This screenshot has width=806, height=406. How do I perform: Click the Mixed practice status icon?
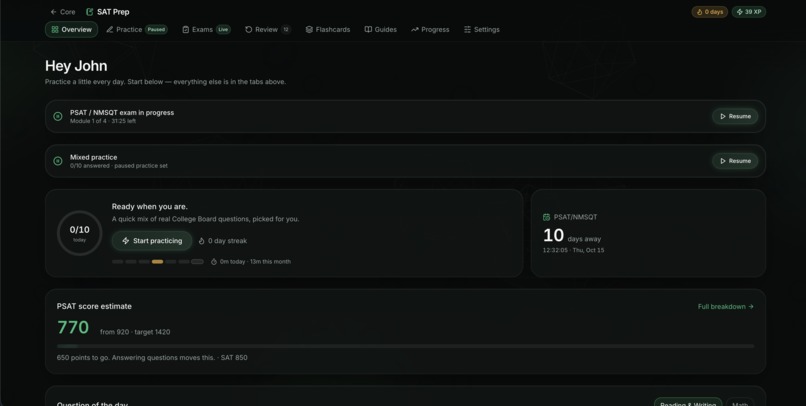click(58, 161)
